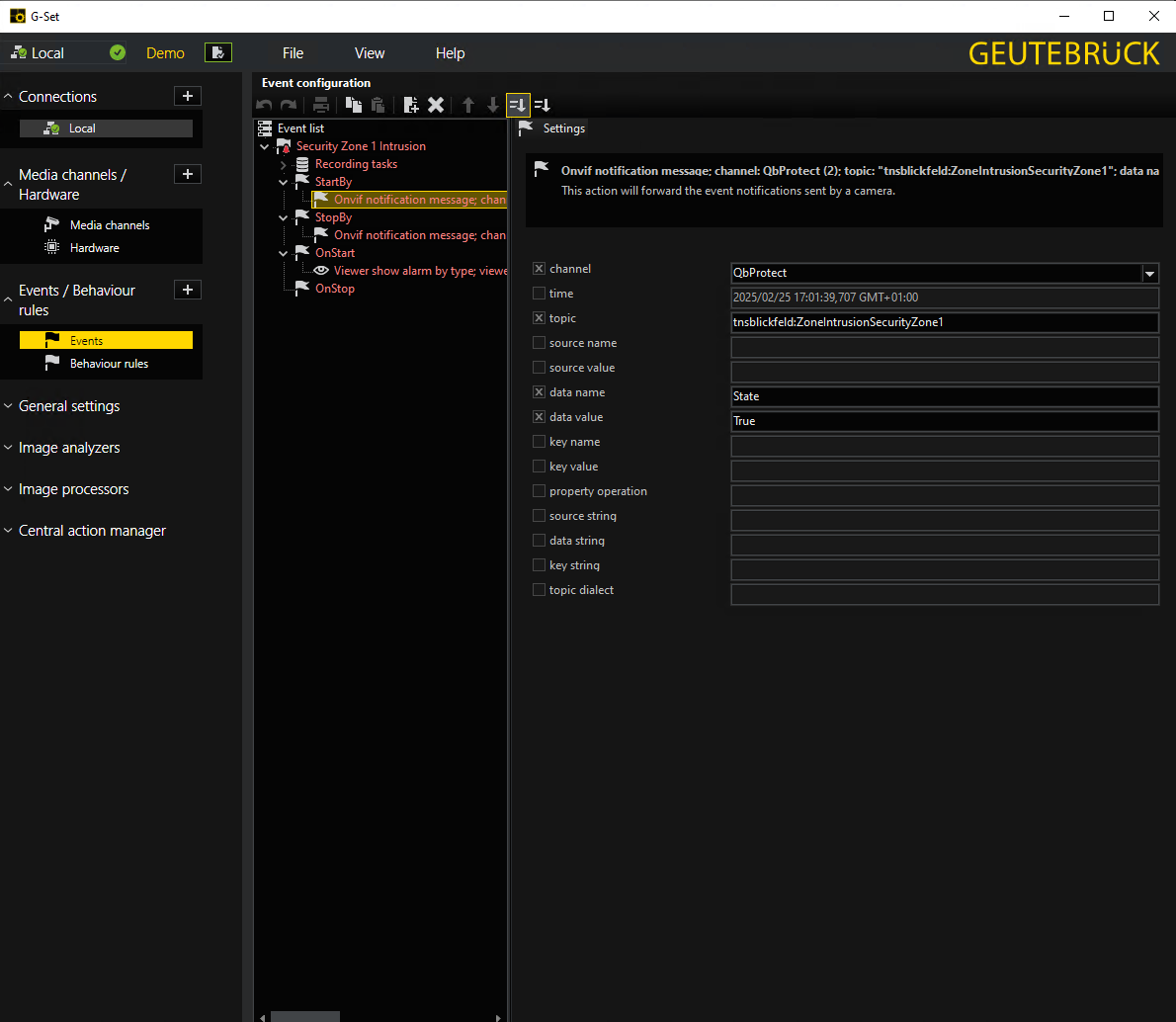Click plus button next to Events / Behaviour rules
This screenshot has height=1022, width=1176.
(x=188, y=290)
